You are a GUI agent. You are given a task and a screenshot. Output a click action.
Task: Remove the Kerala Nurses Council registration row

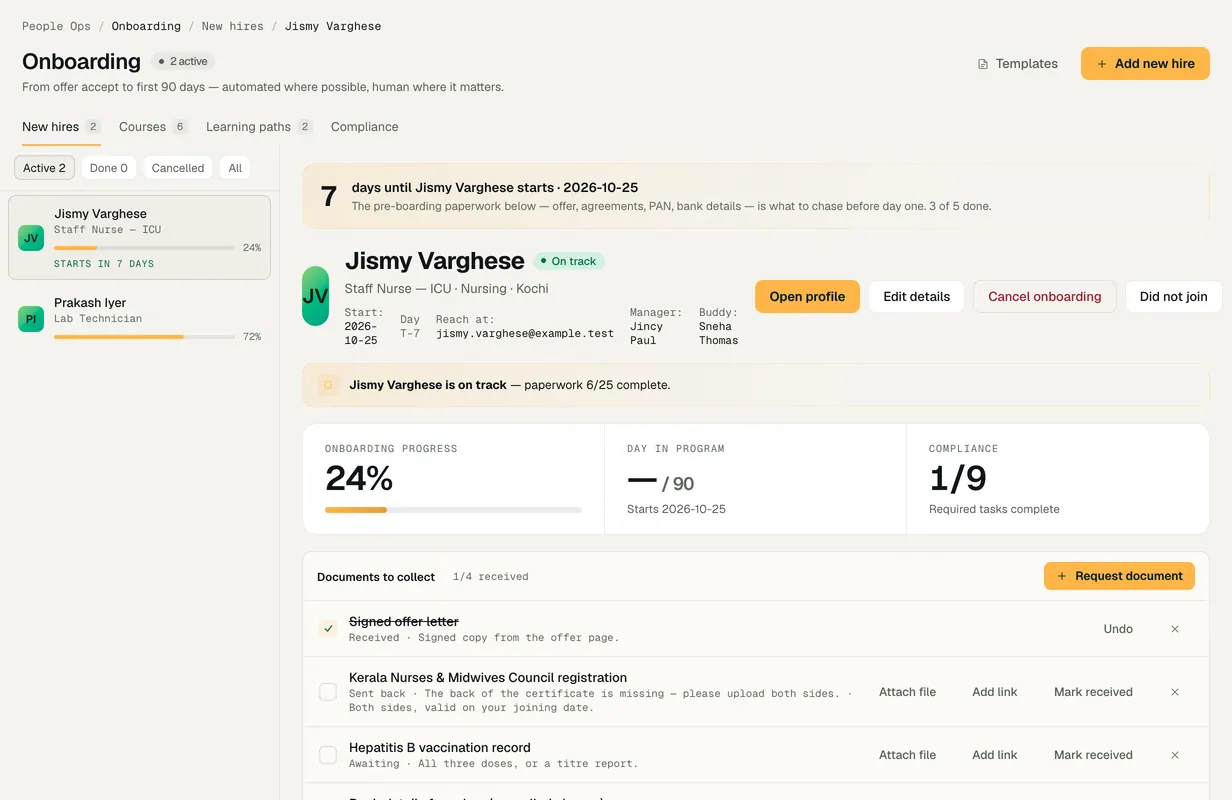coord(1175,692)
